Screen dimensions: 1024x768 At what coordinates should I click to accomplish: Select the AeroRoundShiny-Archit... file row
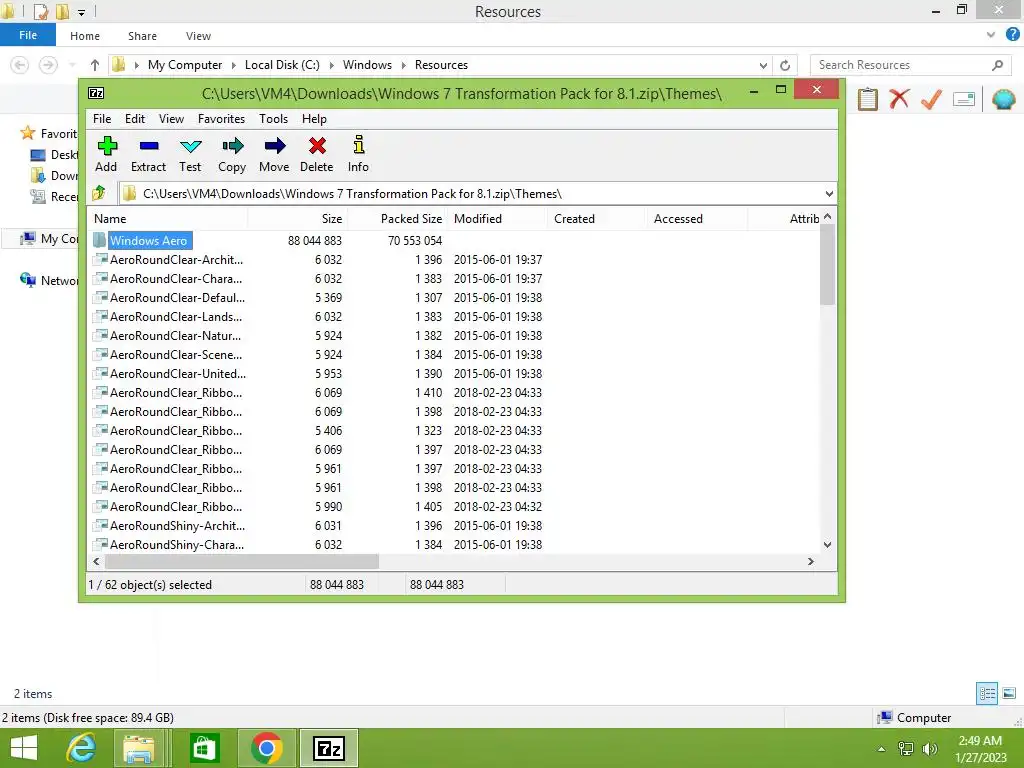pyautogui.click(x=455, y=526)
